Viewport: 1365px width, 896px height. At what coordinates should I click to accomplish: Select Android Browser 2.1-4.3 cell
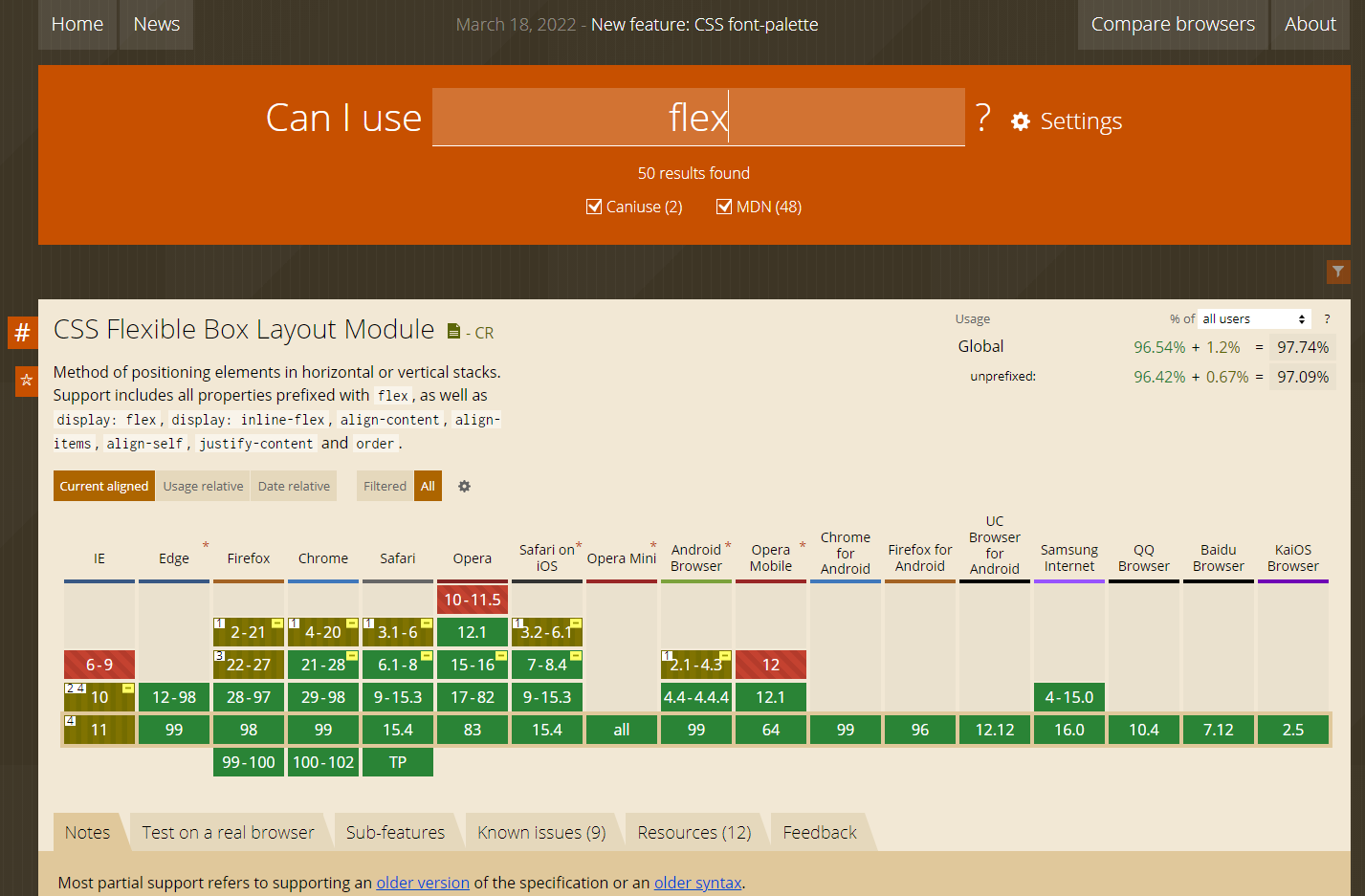696,665
